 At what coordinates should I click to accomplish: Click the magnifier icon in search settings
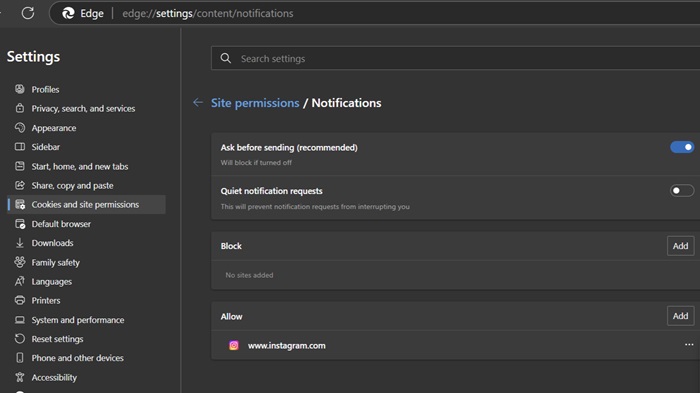pyautogui.click(x=226, y=59)
